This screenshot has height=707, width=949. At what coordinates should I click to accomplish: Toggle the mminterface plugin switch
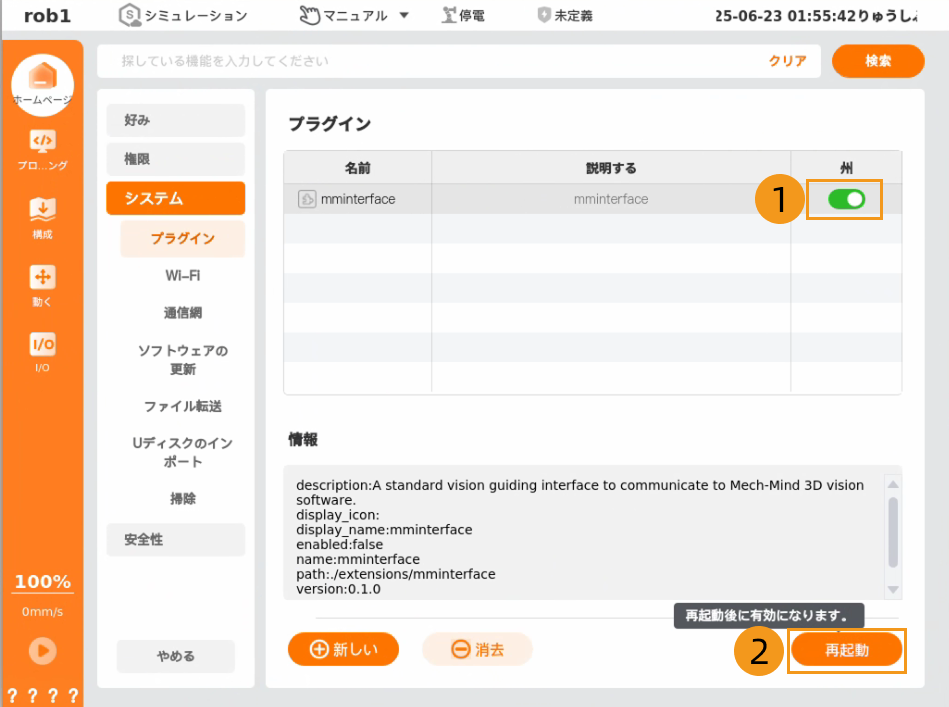846,200
